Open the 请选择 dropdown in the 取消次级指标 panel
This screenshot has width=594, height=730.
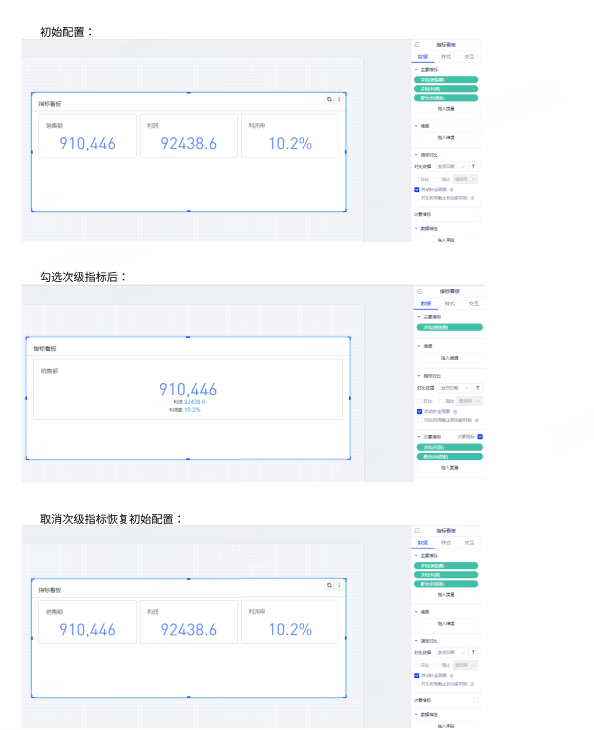tap(465, 665)
